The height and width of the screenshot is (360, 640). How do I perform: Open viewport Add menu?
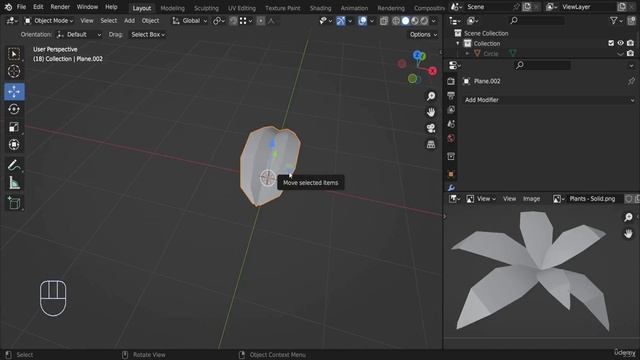(129, 20)
